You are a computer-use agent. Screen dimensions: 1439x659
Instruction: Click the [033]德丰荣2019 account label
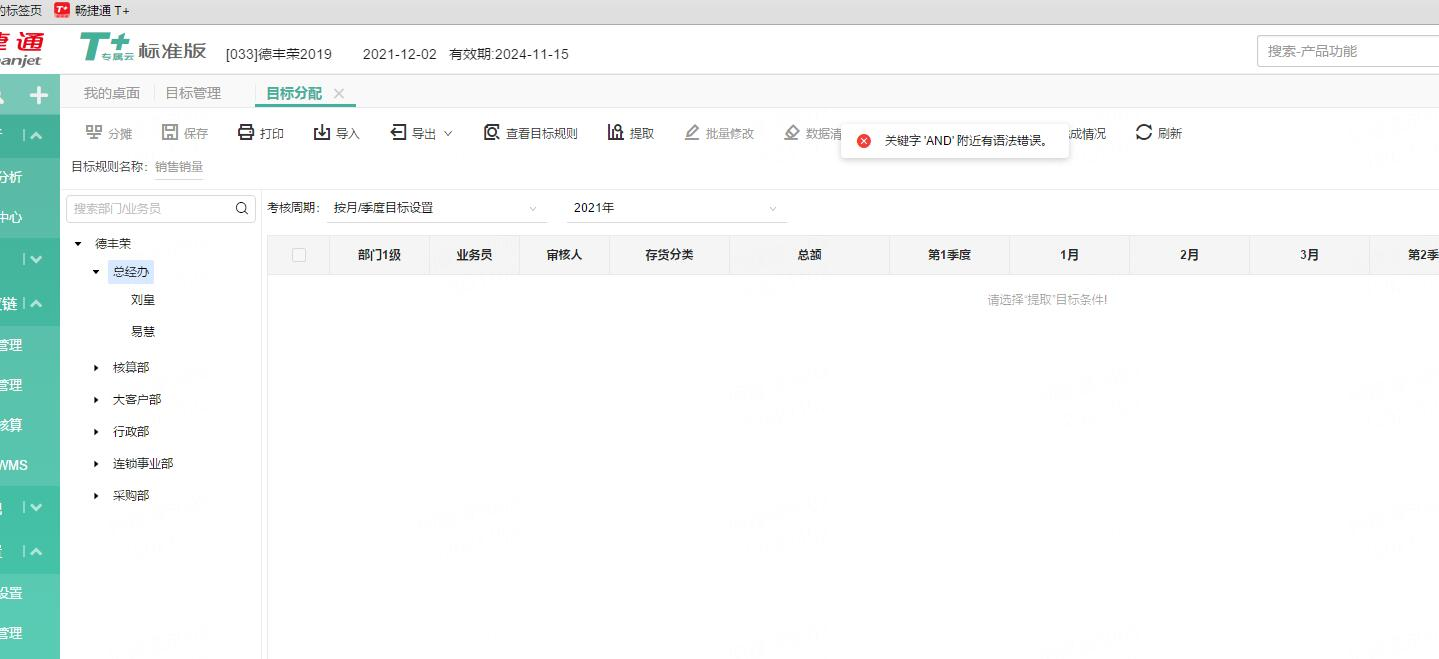(x=279, y=54)
